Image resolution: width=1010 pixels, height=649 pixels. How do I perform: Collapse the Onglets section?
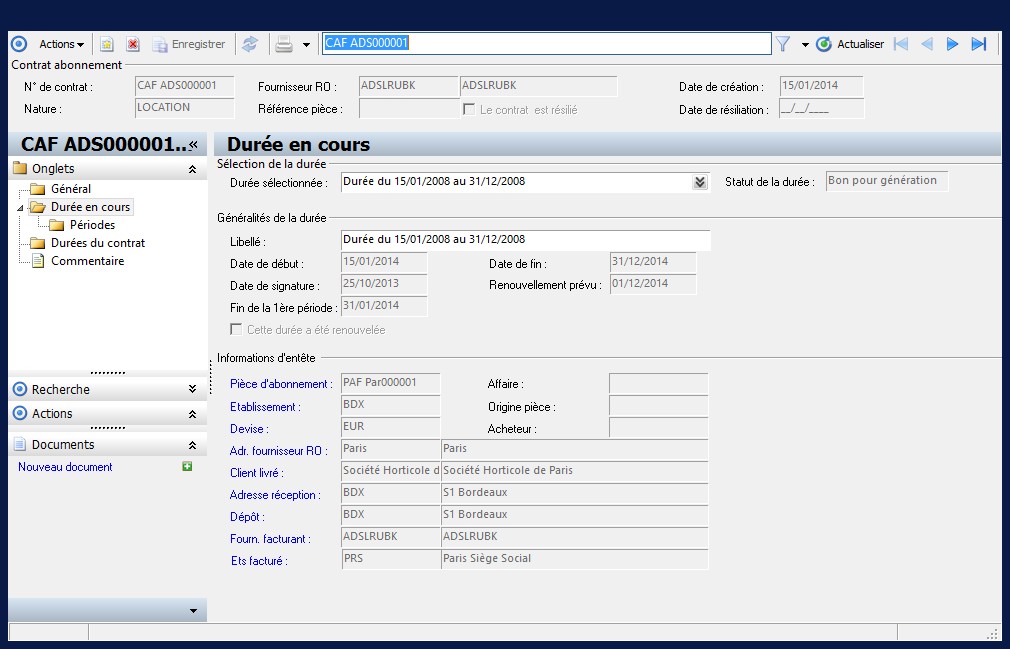pos(192,169)
